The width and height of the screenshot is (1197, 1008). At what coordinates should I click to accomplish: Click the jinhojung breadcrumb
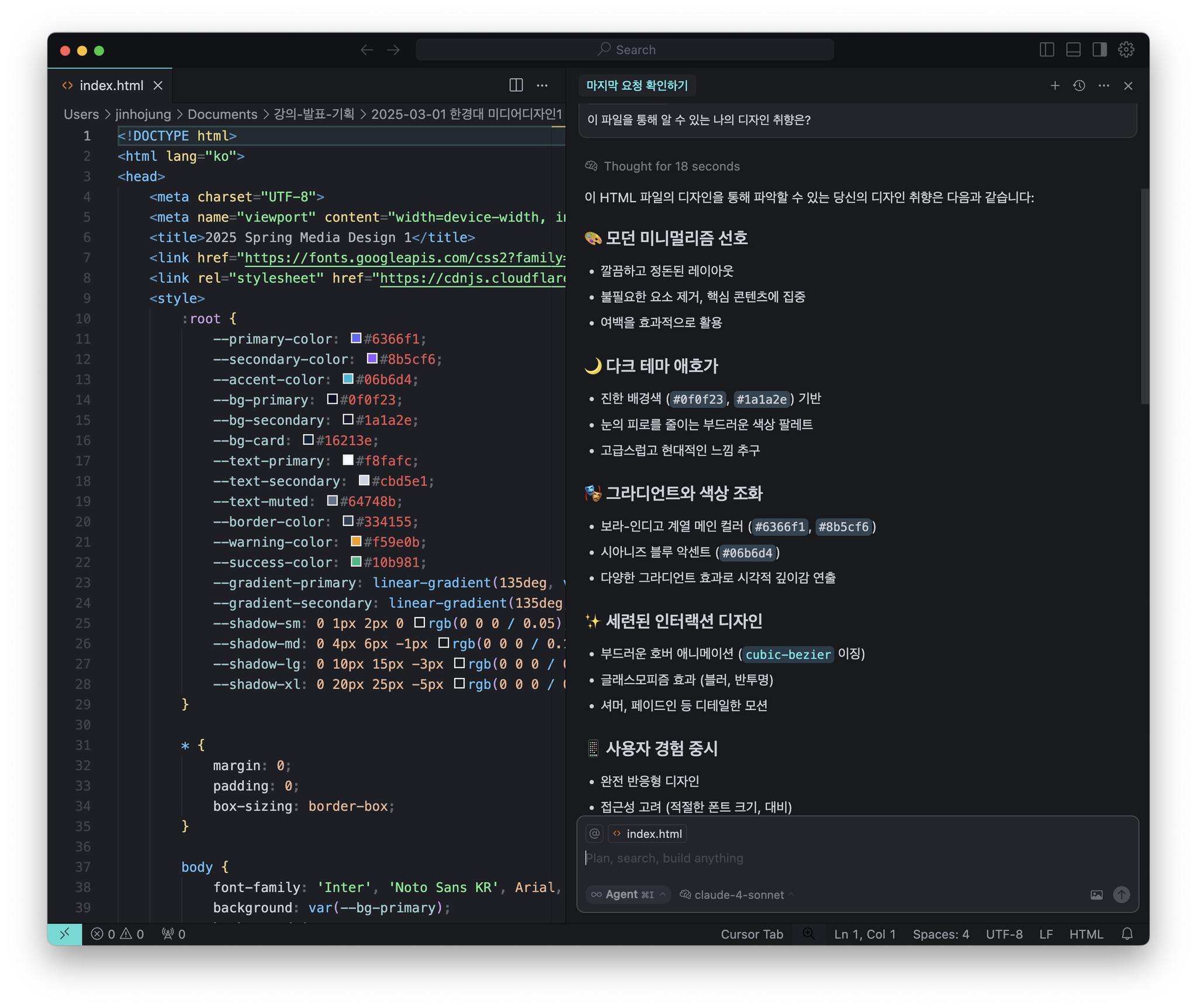[x=143, y=115]
